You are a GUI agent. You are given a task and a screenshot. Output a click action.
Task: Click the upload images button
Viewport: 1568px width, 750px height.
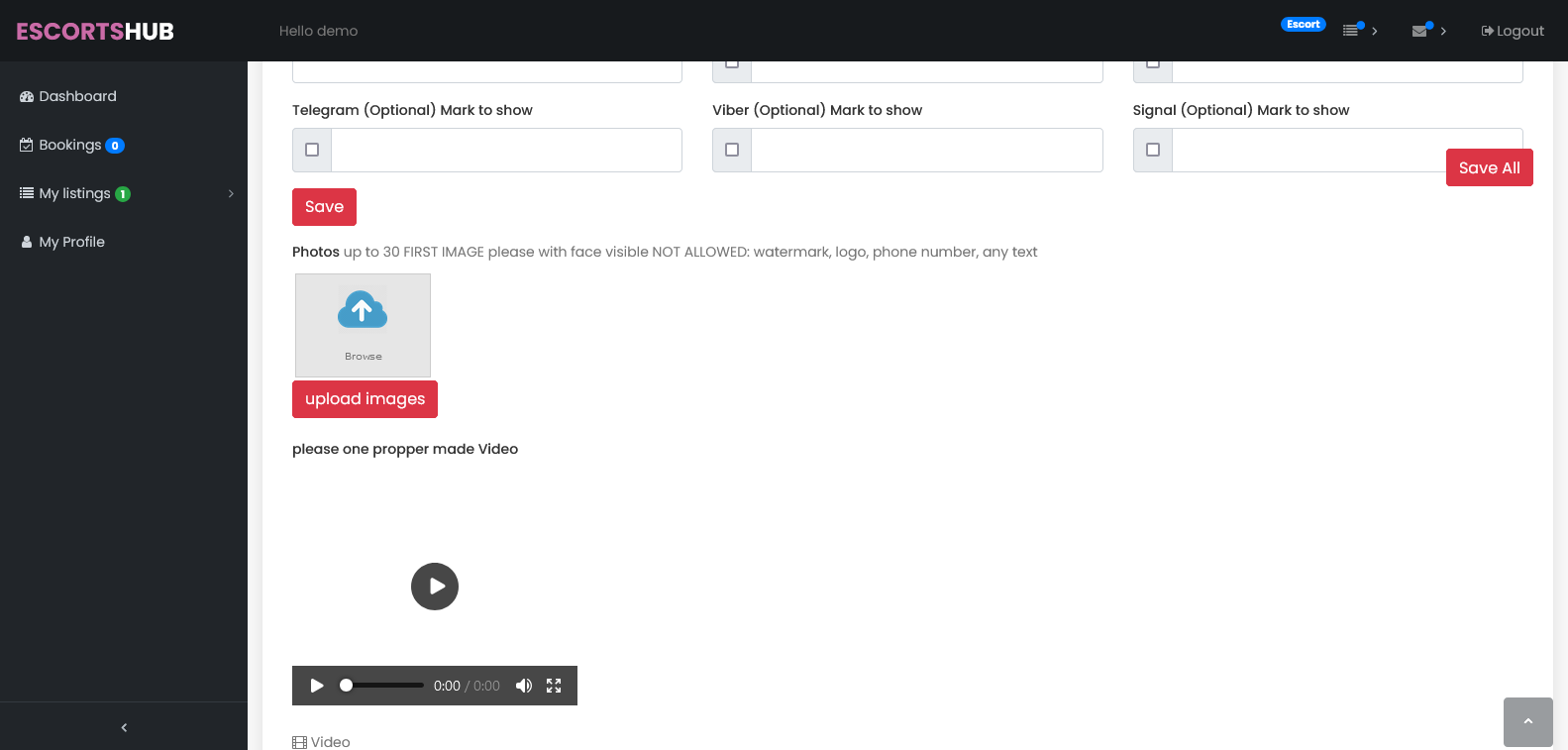[365, 399]
